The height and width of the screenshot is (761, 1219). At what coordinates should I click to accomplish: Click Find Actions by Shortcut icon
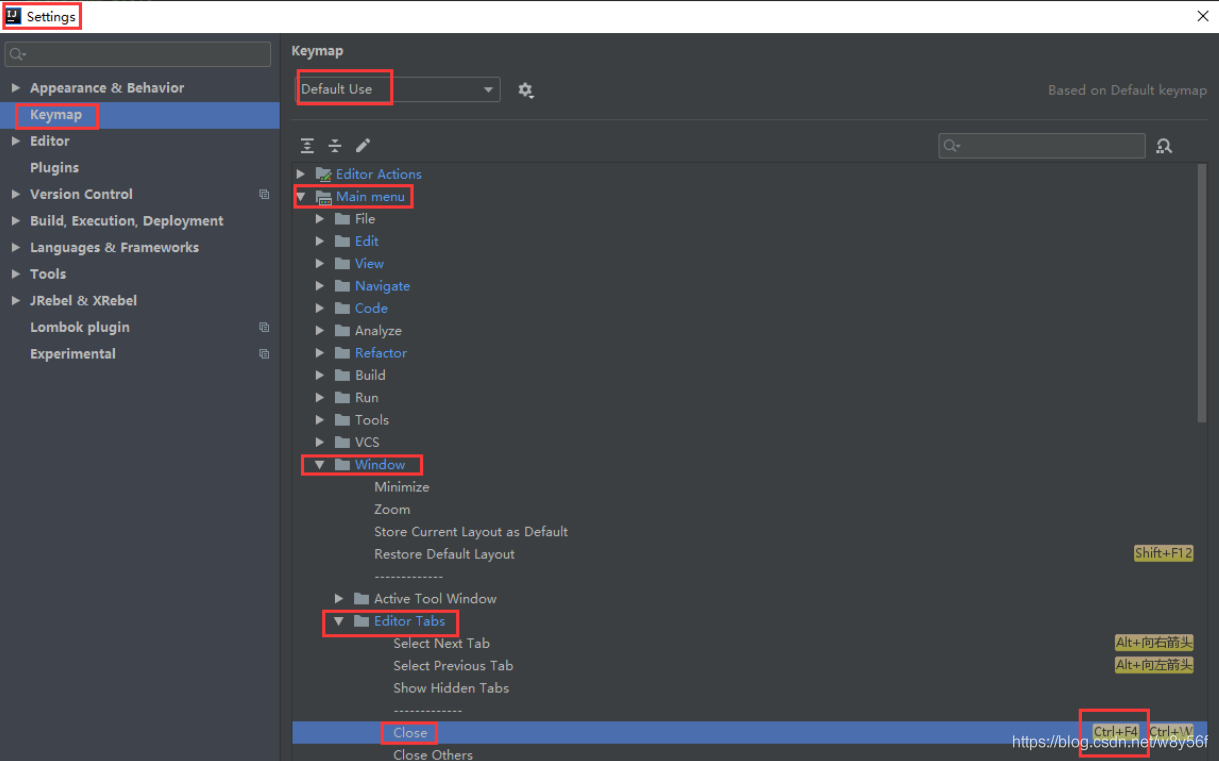(x=1164, y=146)
